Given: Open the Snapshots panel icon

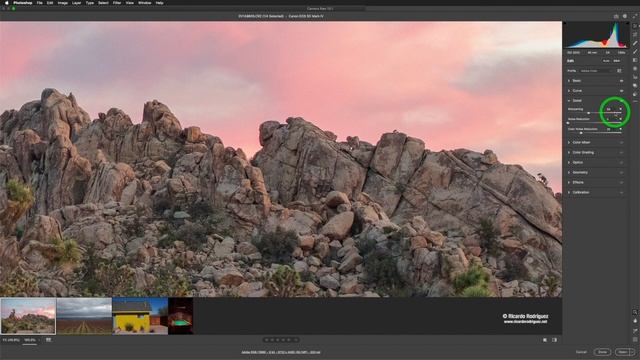Looking at the screenshot, I should click(x=635, y=86).
